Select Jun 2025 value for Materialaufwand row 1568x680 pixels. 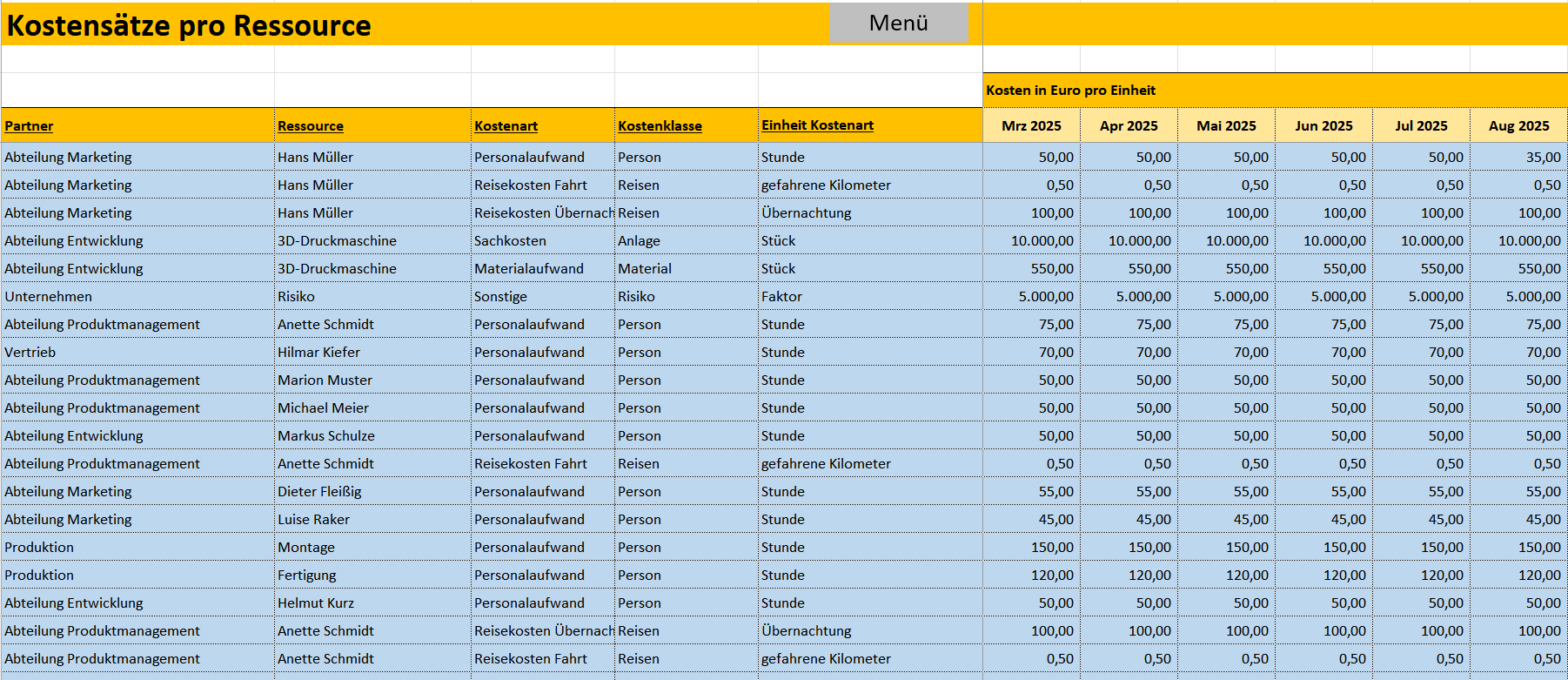[x=1323, y=268]
